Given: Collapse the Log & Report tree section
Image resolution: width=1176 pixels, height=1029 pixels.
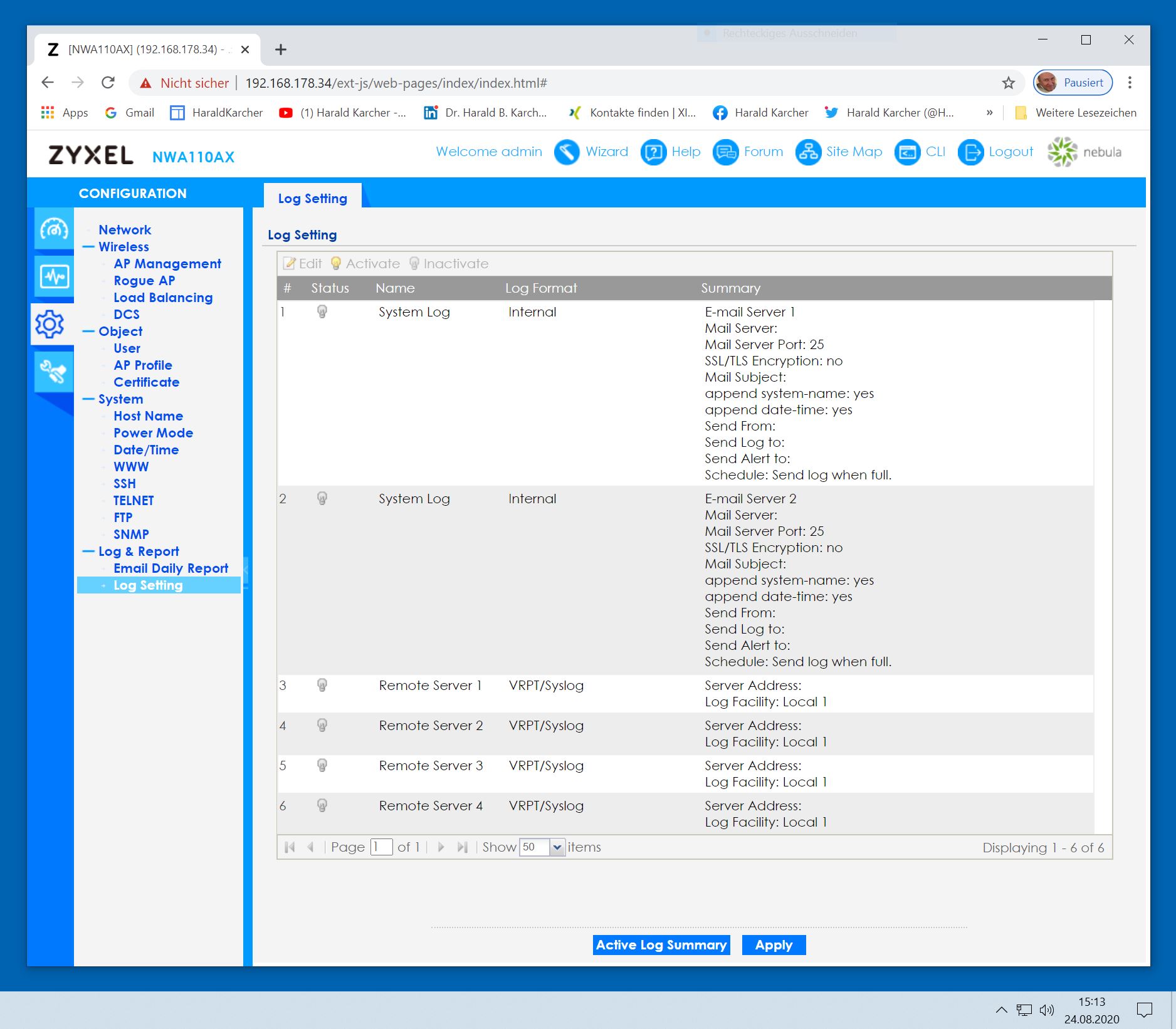Looking at the screenshot, I should [88, 551].
